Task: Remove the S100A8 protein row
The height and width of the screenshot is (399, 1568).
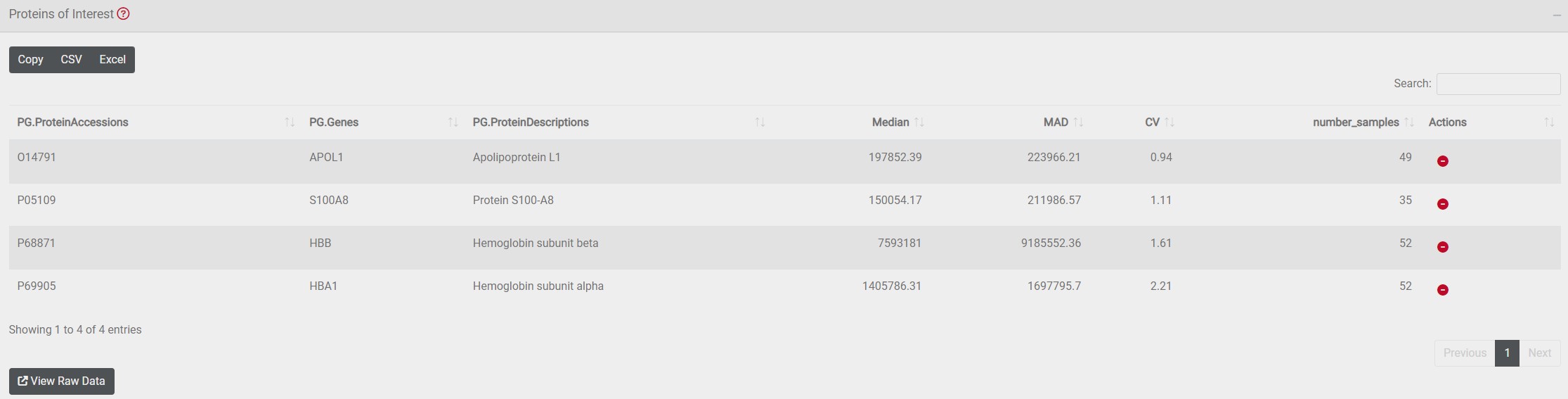Action: click(x=1442, y=204)
